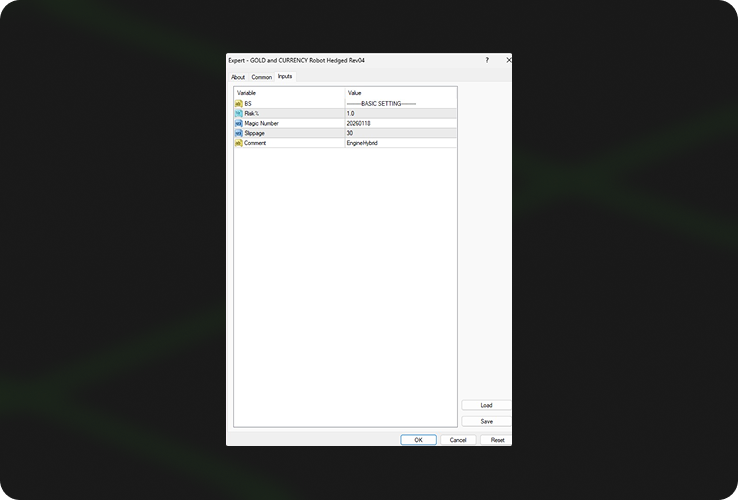The height and width of the screenshot is (500, 738).
Task: Switch to the About tab
Action: (x=238, y=77)
